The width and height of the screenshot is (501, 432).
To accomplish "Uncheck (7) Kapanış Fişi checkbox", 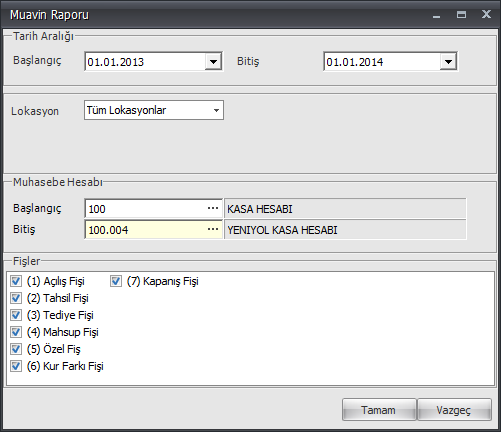I will 116,281.
